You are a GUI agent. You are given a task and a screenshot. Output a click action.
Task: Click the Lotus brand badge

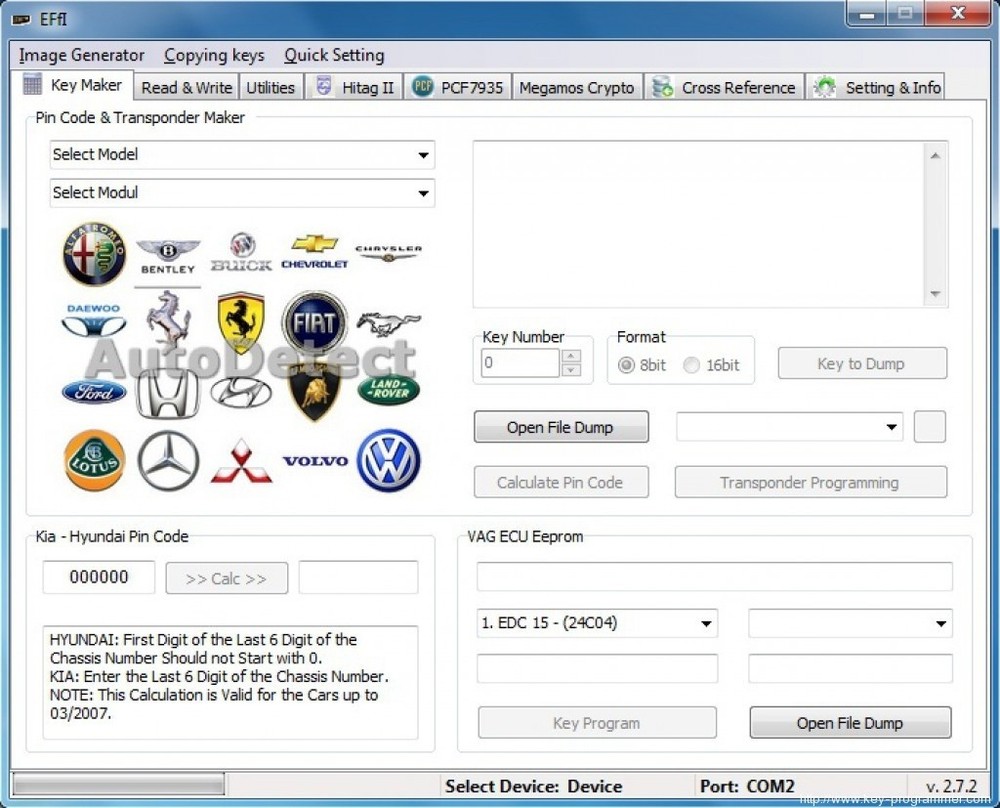(x=93, y=461)
